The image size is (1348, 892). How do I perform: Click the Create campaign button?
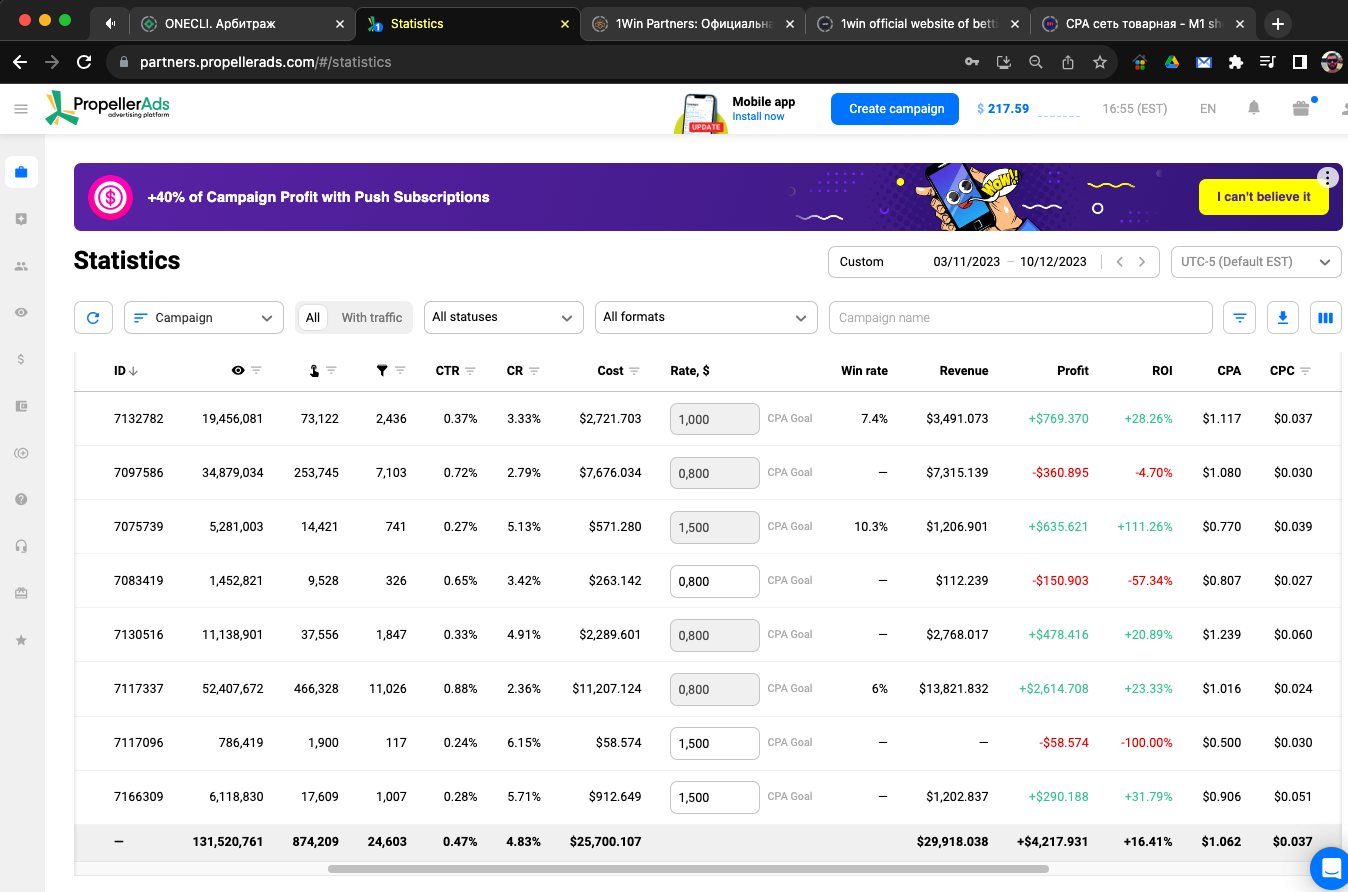coord(896,109)
